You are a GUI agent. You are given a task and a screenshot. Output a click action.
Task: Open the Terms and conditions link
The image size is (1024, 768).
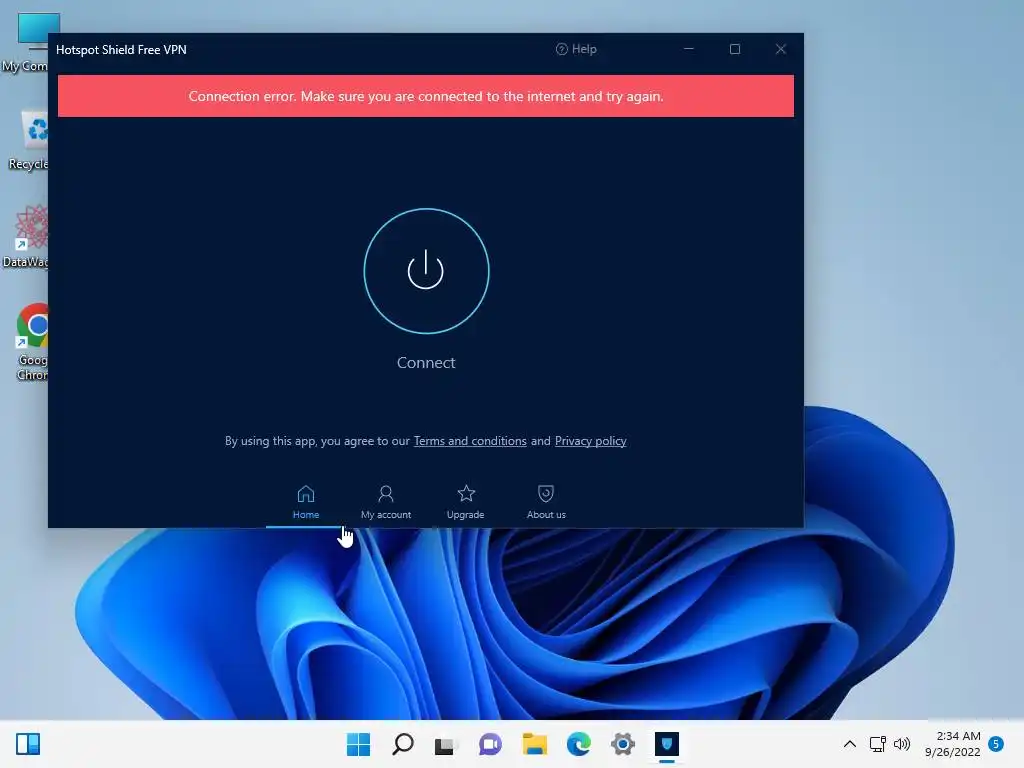click(470, 441)
